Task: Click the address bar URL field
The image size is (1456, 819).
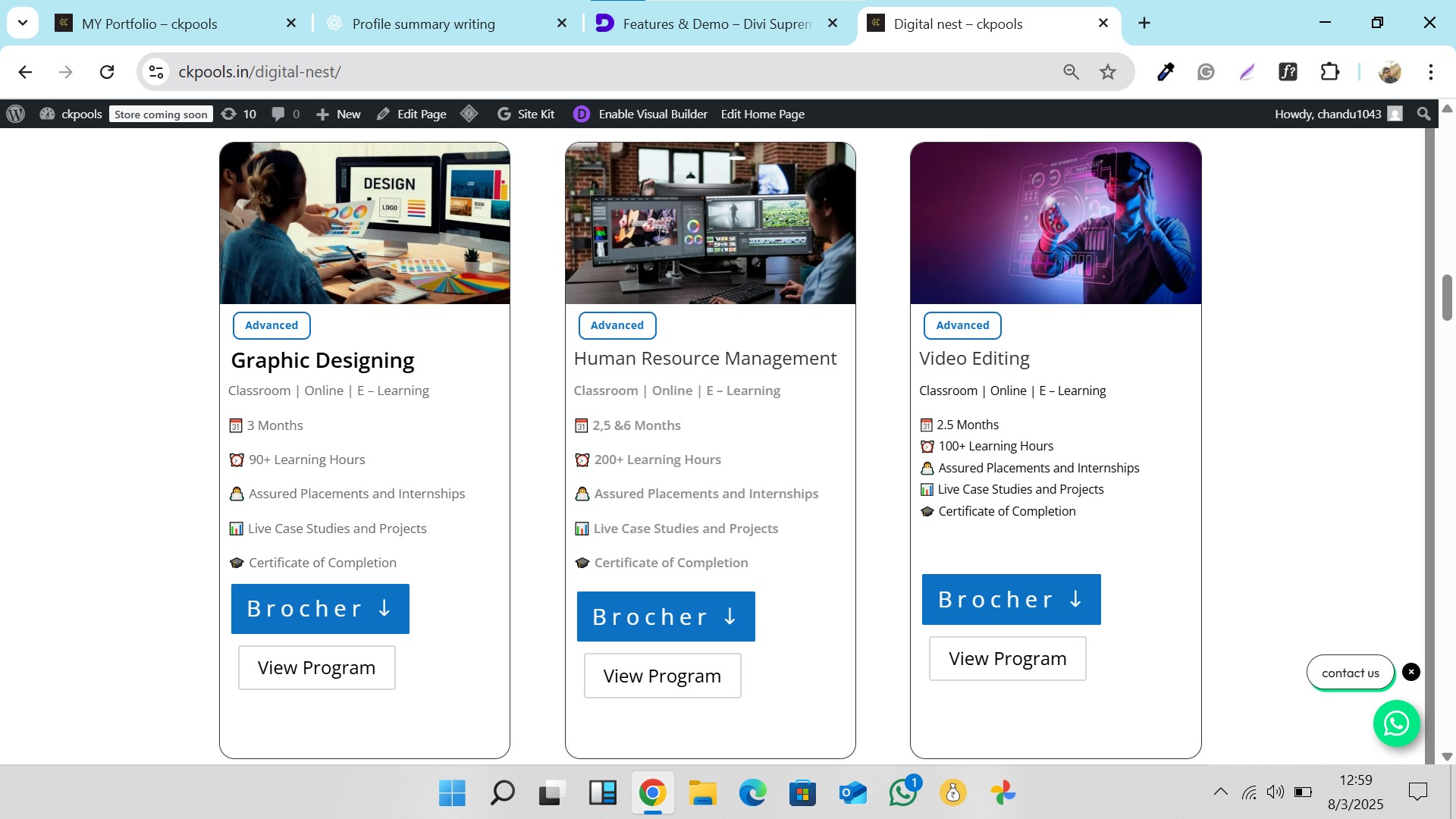Action: coord(607,72)
